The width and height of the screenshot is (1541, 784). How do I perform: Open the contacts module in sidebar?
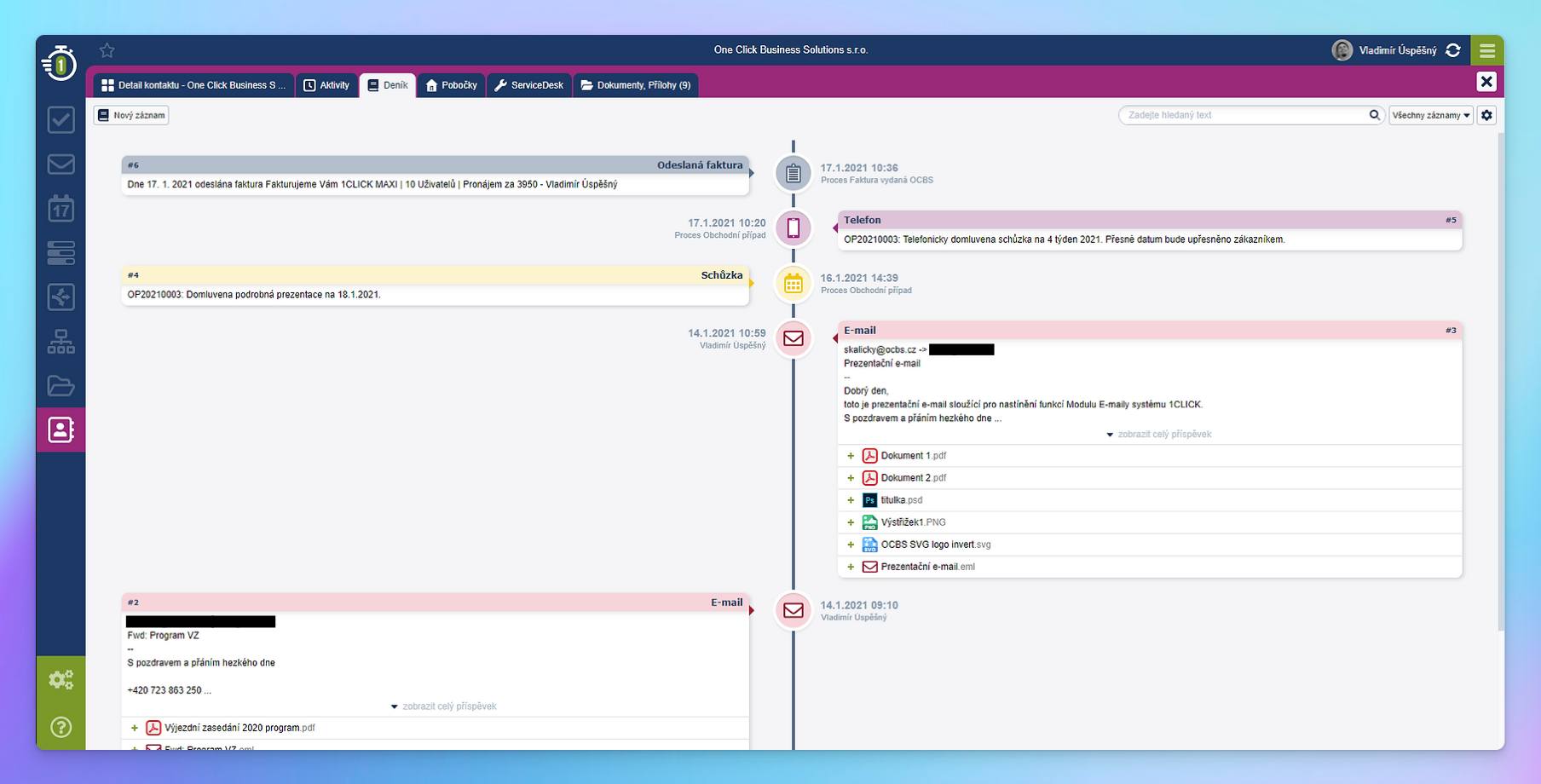tap(61, 429)
